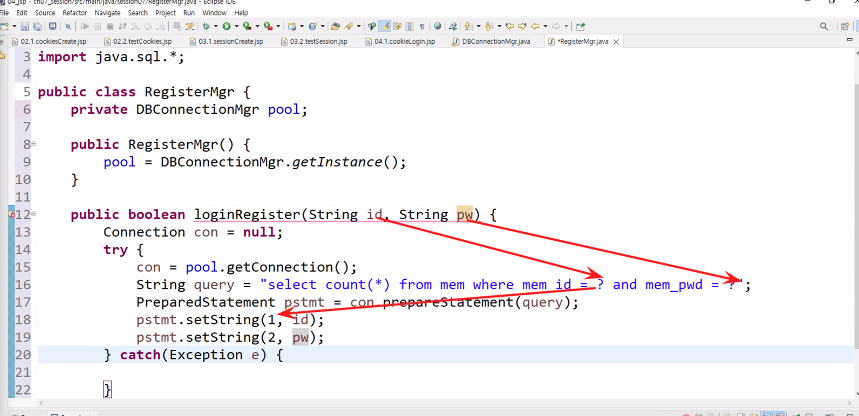Open the Run menu
The height and width of the screenshot is (416, 859).
pos(189,12)
